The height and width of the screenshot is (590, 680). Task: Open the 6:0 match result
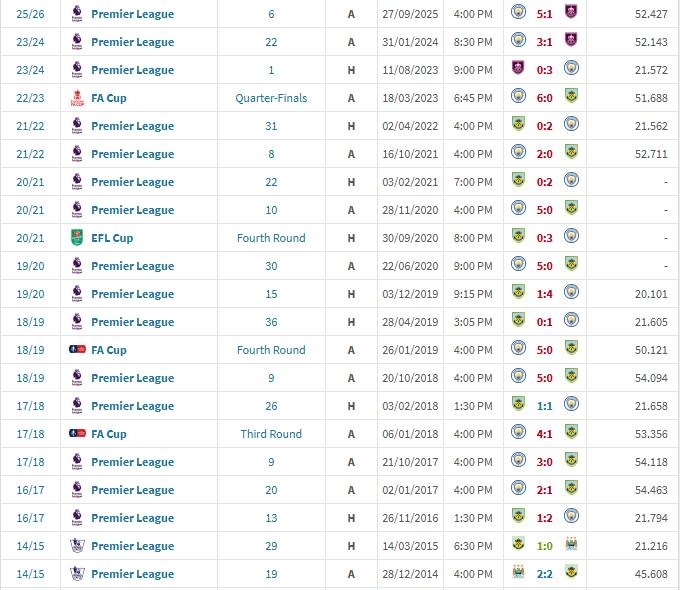click(x=543, y=98)
